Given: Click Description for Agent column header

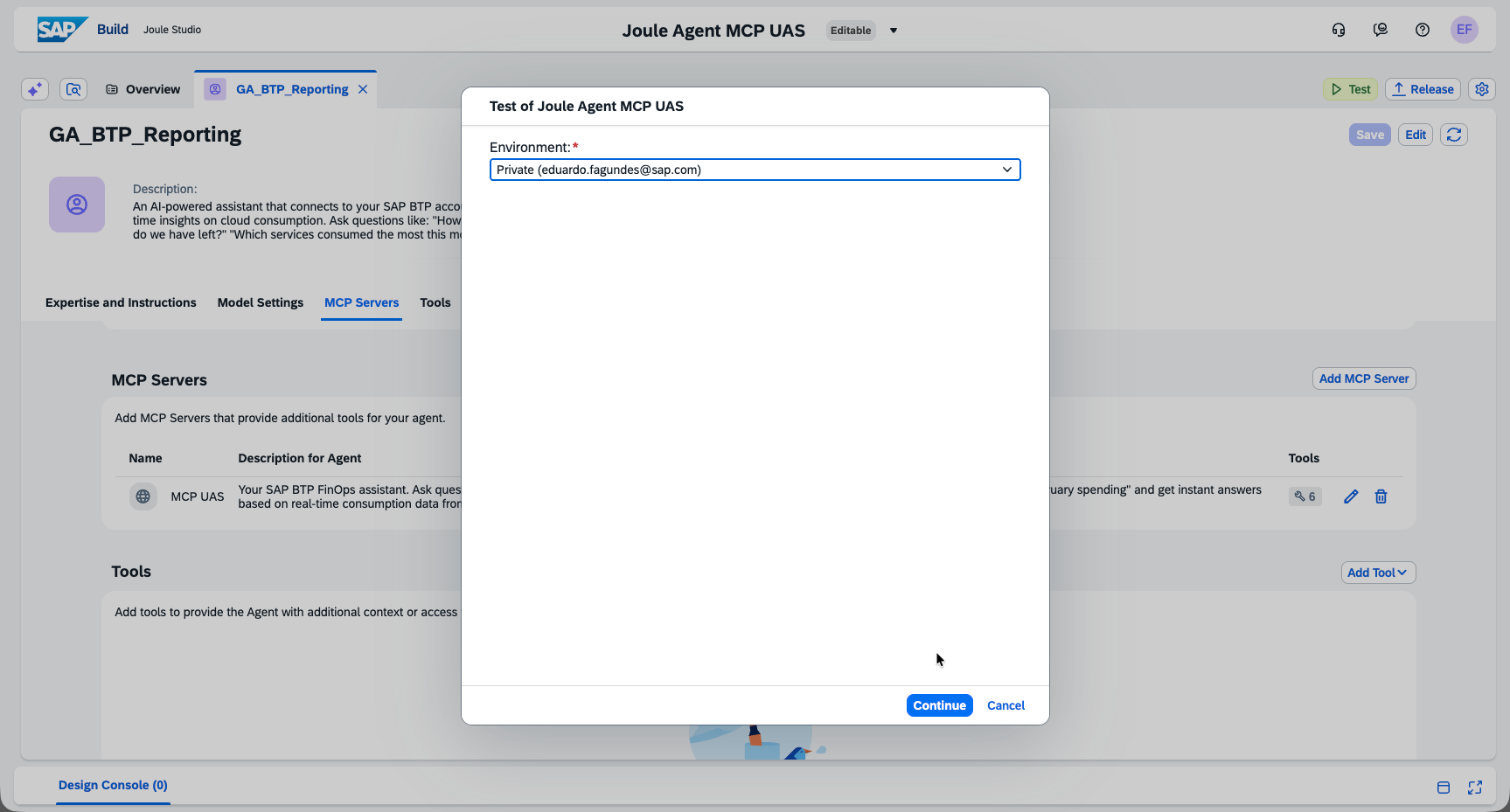Looking at the screenshot, I should [x=300, y=458].
